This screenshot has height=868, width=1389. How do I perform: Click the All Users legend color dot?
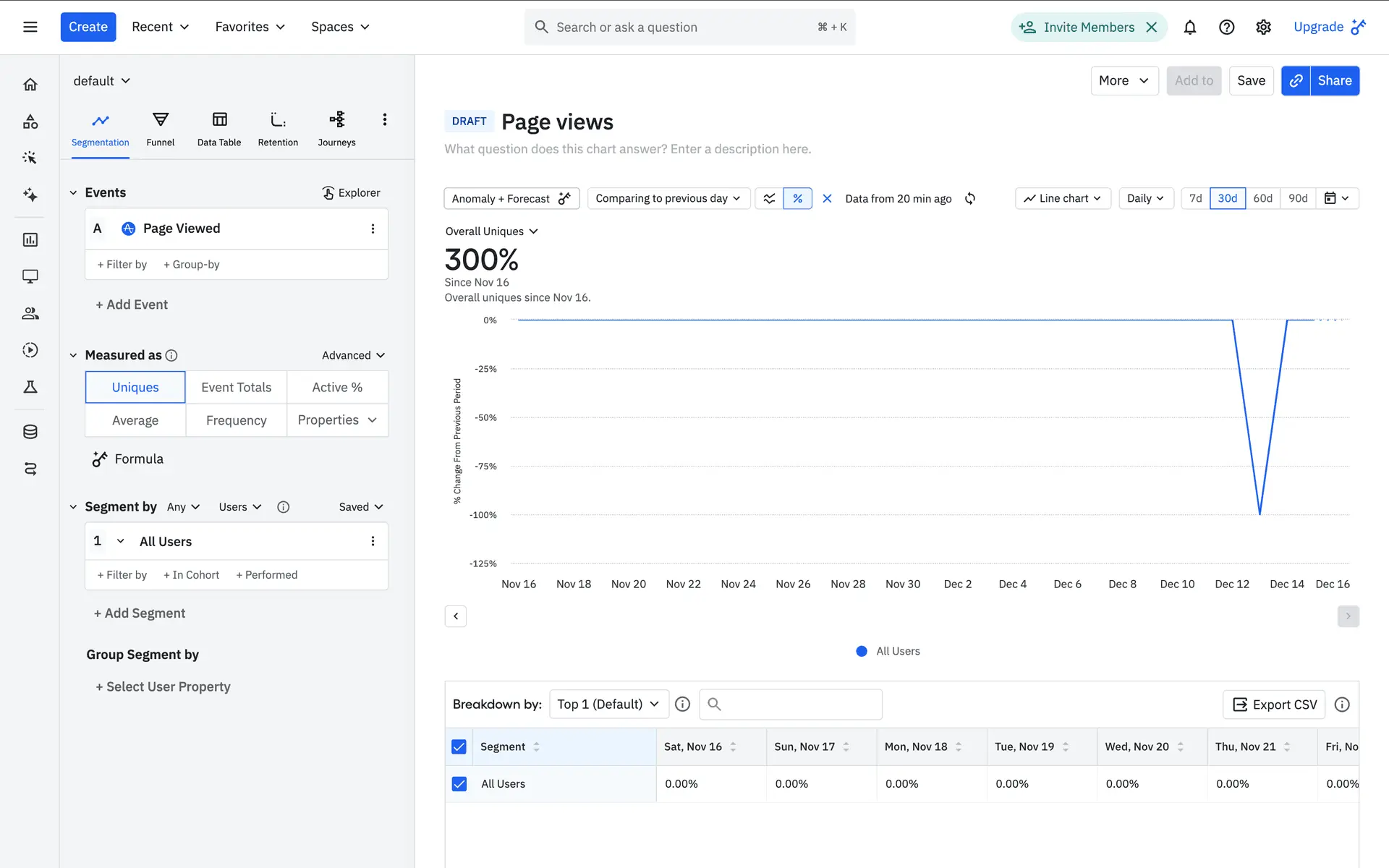click(x=861, y=651)
